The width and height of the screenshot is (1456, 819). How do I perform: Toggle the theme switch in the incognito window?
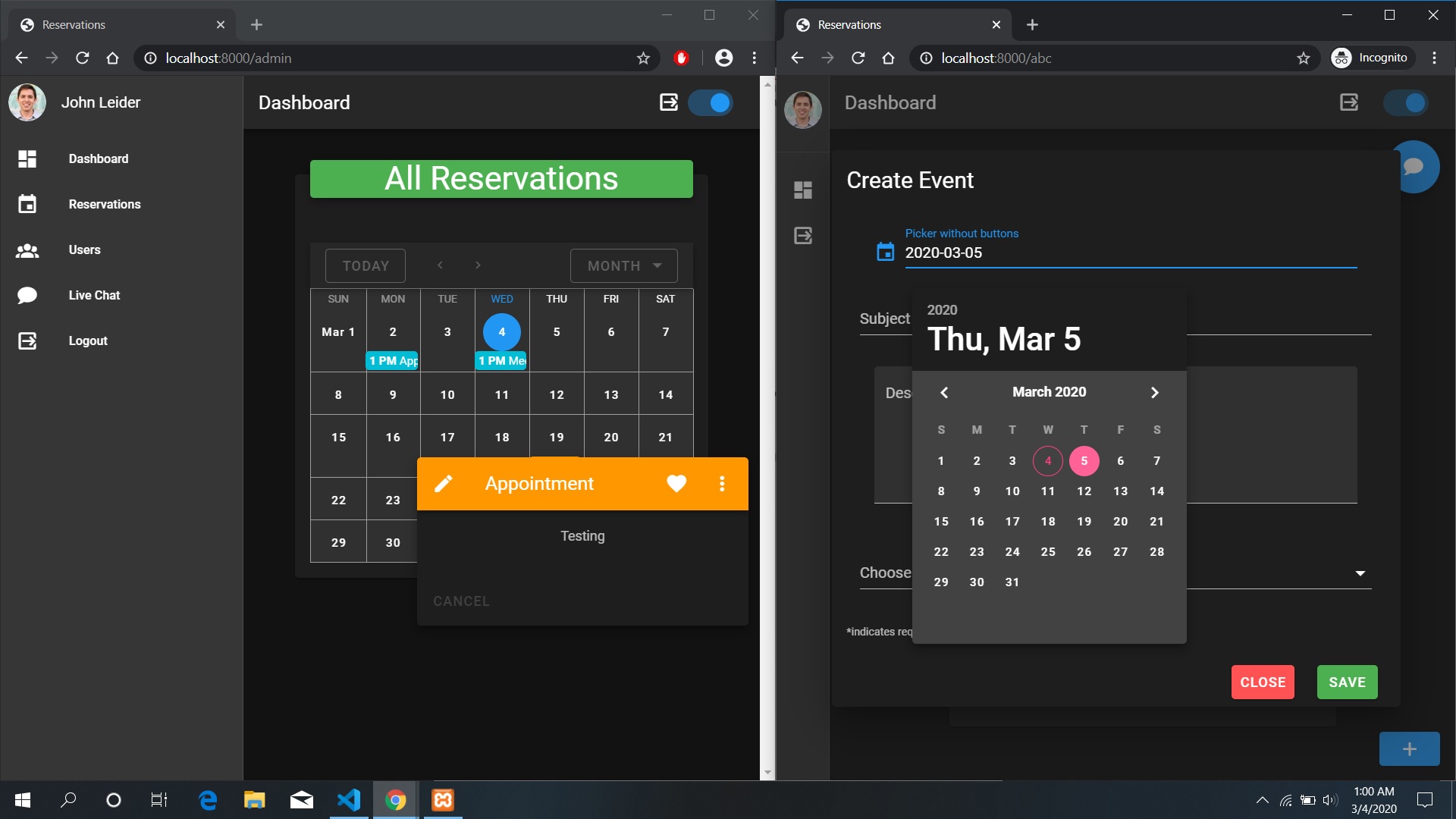[x=1407, y=102]
